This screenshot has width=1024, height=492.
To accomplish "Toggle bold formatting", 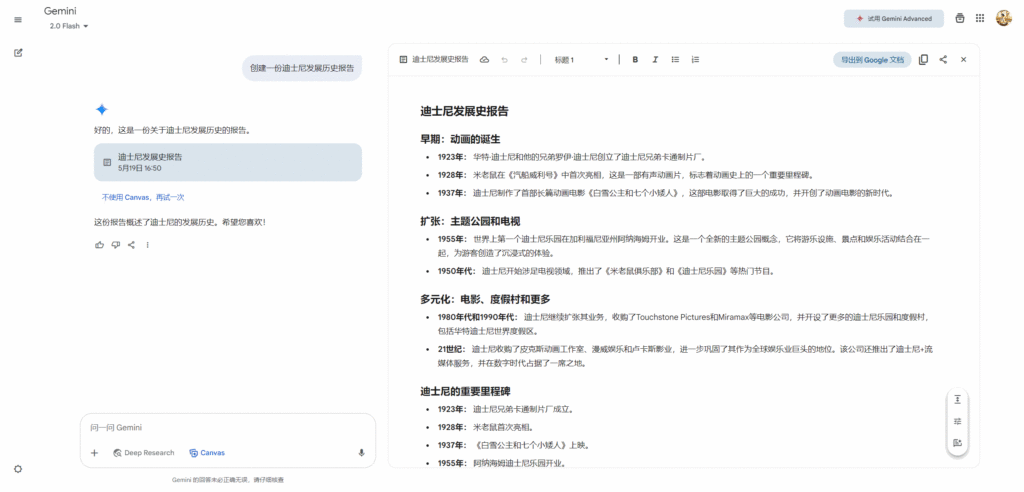I will click(635, 59).
